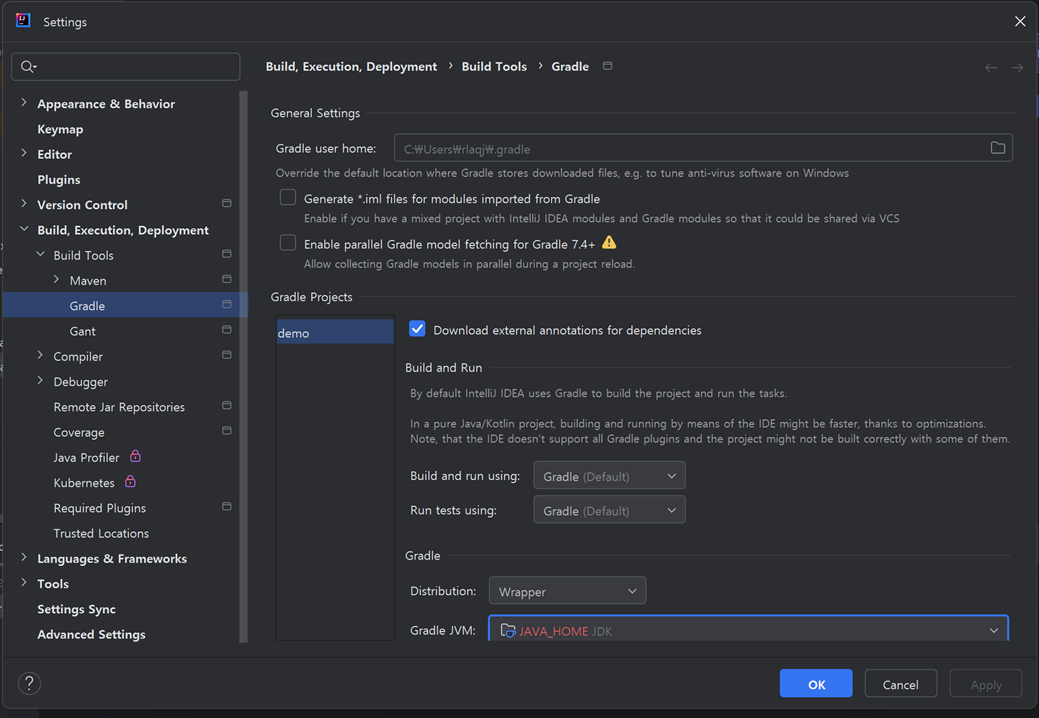The image size is (1039, 718).
Task: Expand the Maven node
Action: (x=56, y=280)
